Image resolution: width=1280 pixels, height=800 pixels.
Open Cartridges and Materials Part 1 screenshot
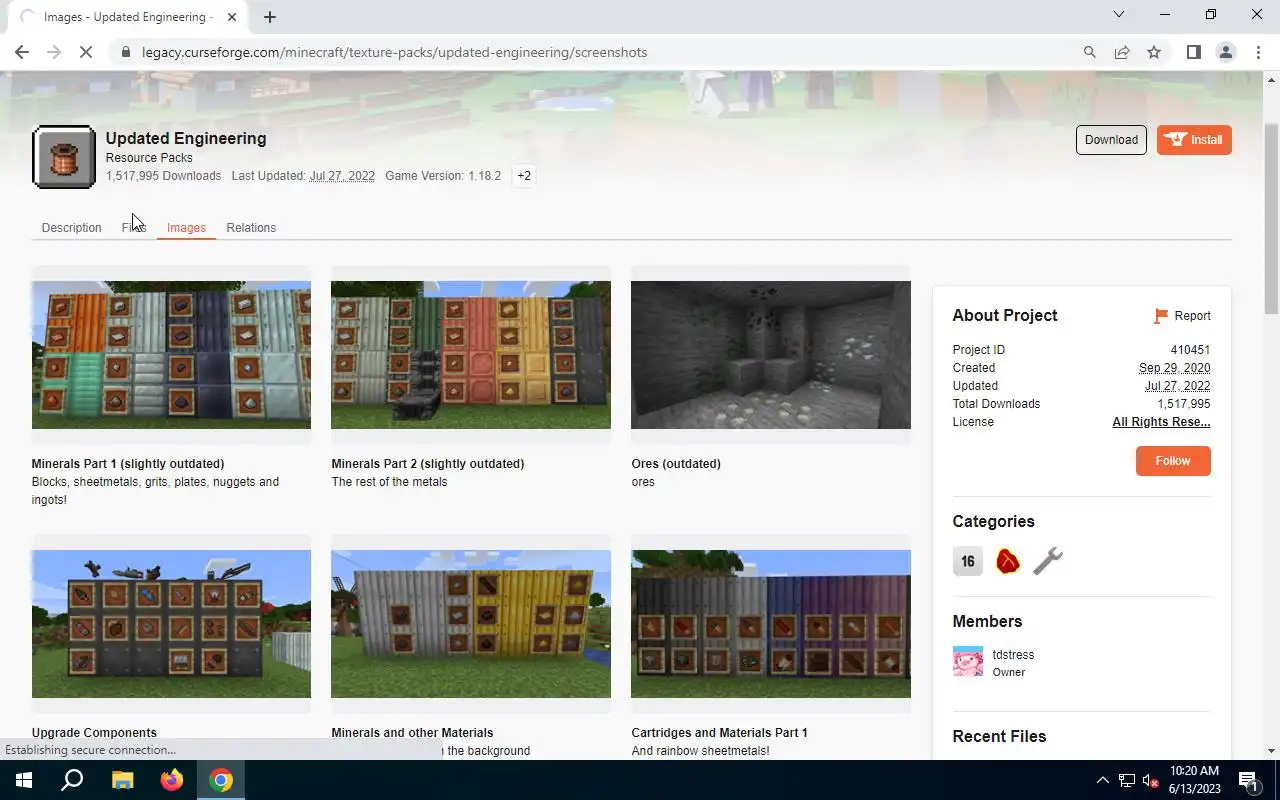771,624
